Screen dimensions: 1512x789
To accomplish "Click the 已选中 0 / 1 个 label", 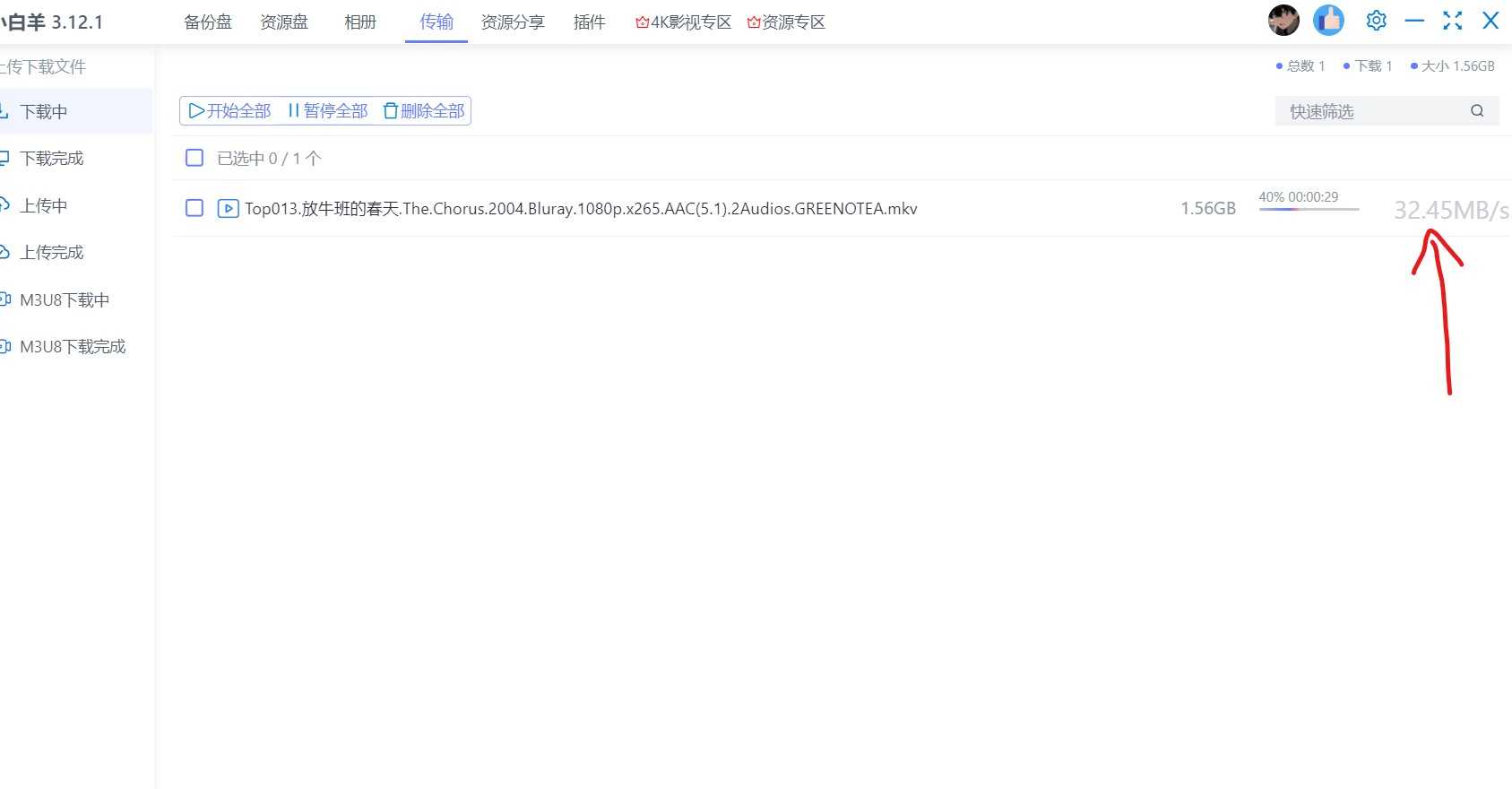I will [x=269, y=159].
